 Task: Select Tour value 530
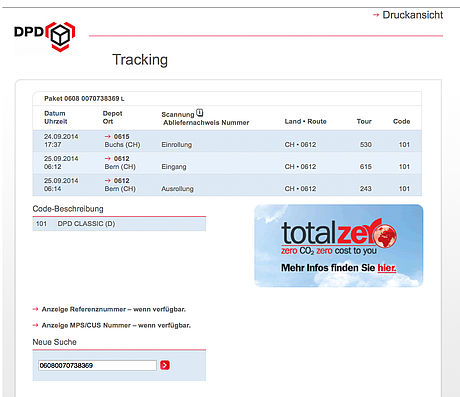(x=366, y=145)
